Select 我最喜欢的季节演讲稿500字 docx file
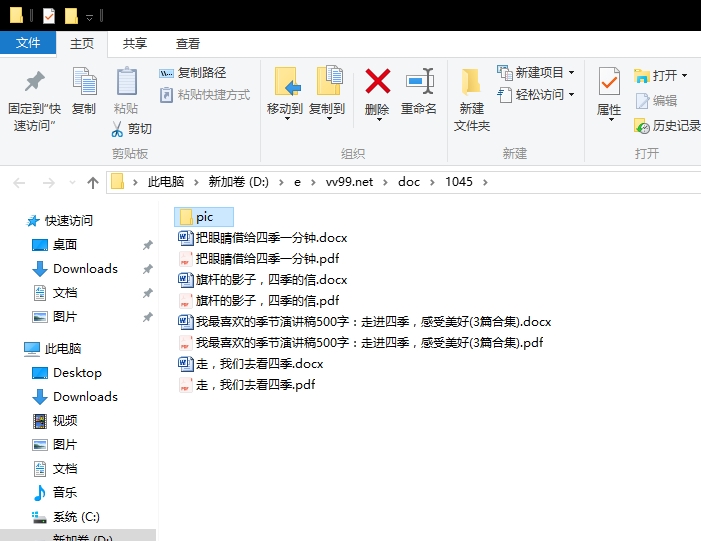The width and height of the screenshot is (701, 541). tap(364, 321)
